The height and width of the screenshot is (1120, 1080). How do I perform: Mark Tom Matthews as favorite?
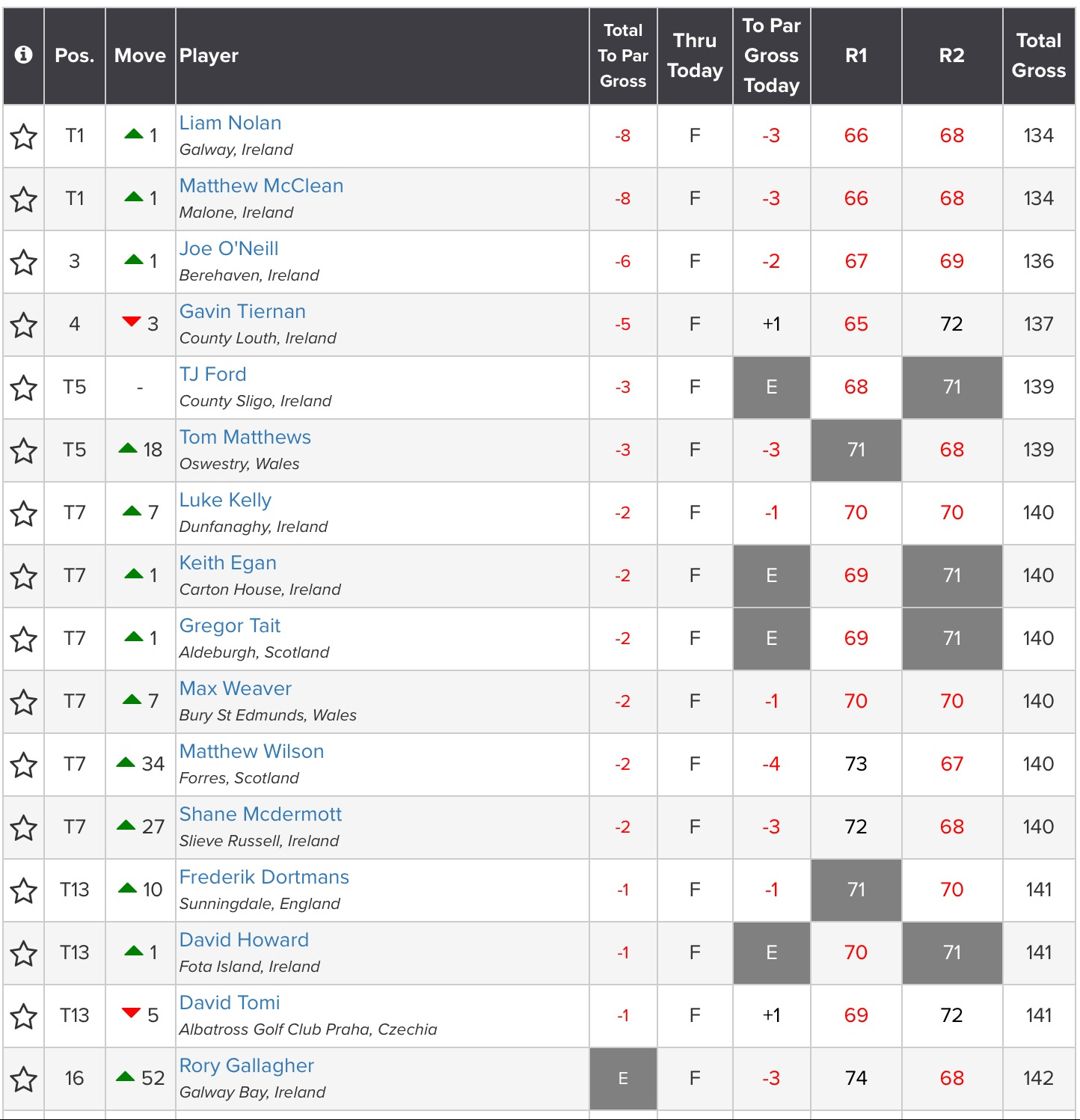24,450
